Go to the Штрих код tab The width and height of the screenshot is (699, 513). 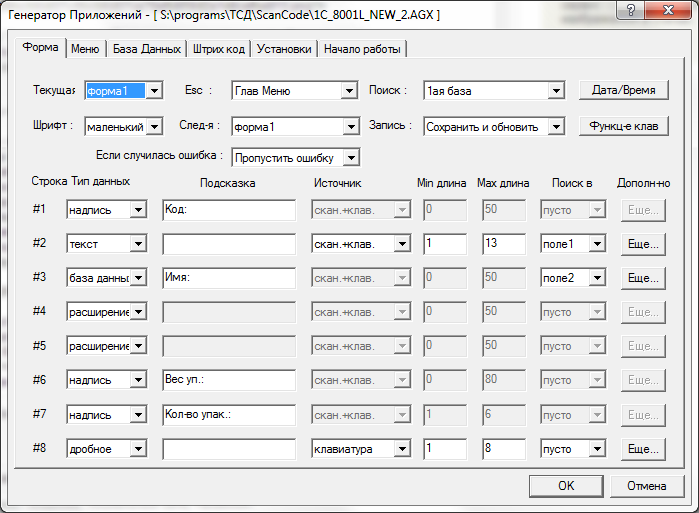tap(218, 49)
